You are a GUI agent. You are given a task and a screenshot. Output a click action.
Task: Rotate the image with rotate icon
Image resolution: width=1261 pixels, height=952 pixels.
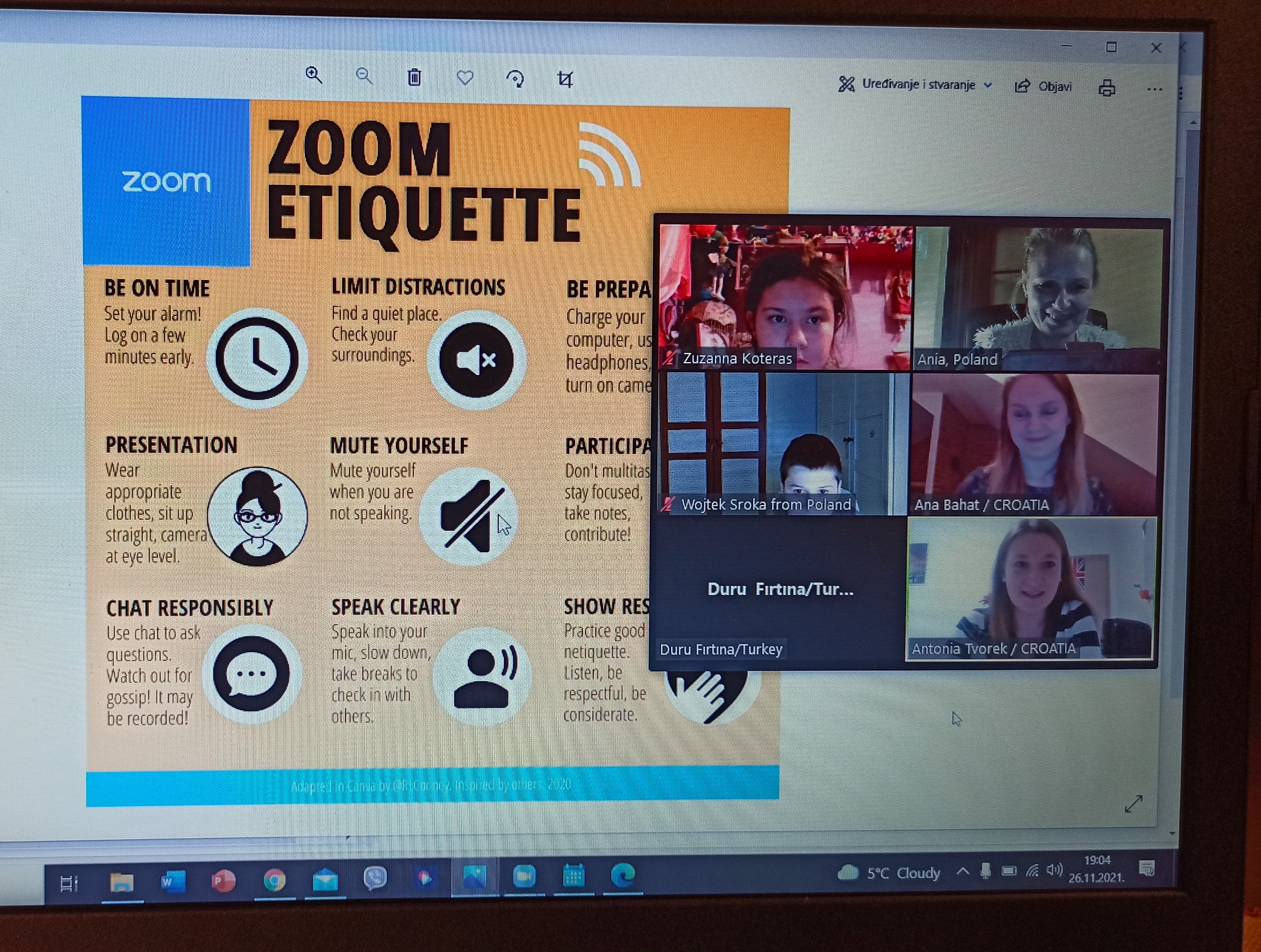point(515,79)
